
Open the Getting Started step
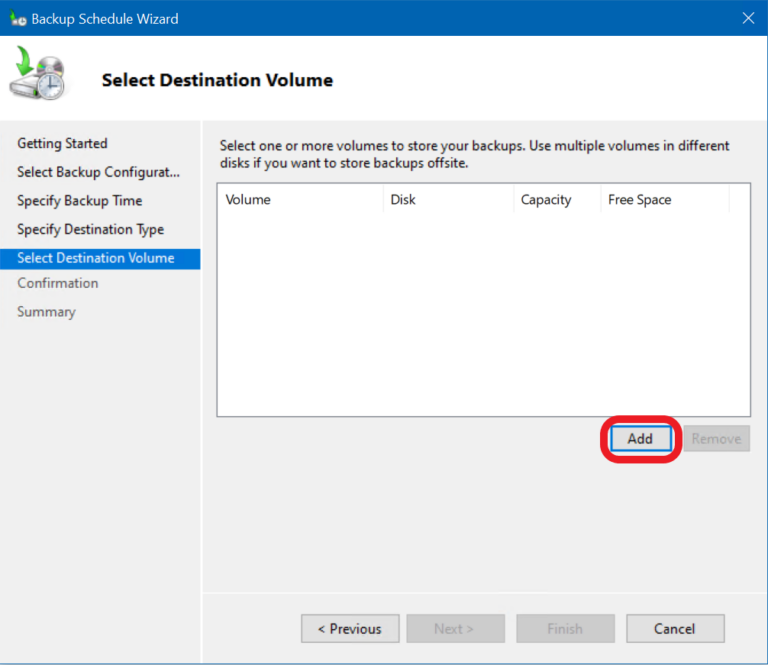click(x=62, y=143)
